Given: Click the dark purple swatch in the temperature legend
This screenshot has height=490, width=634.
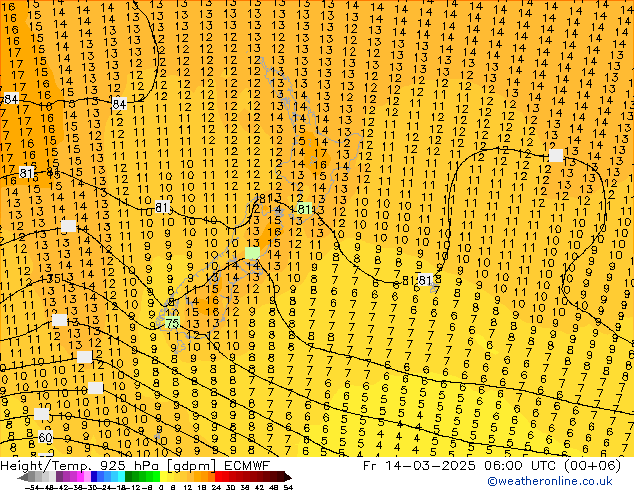Looking at the screenshot, I should (59, 477).
